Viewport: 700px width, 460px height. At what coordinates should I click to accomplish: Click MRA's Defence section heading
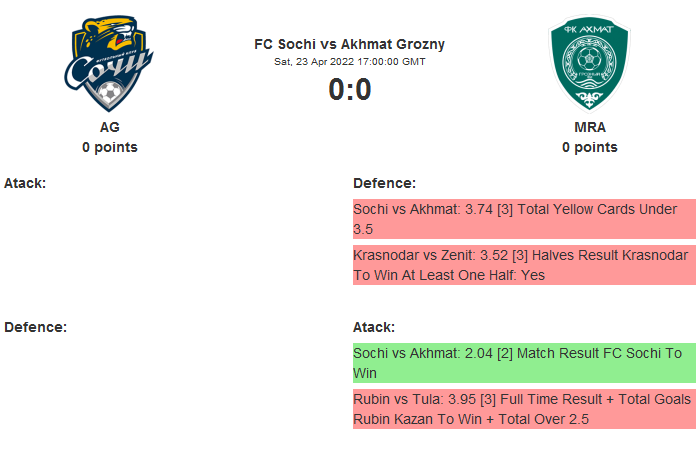tap(384, 183)
